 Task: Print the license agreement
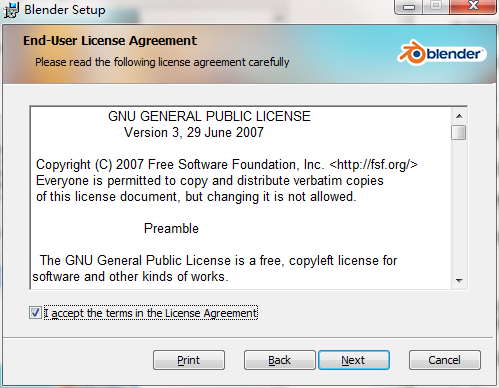coord(189,360)
